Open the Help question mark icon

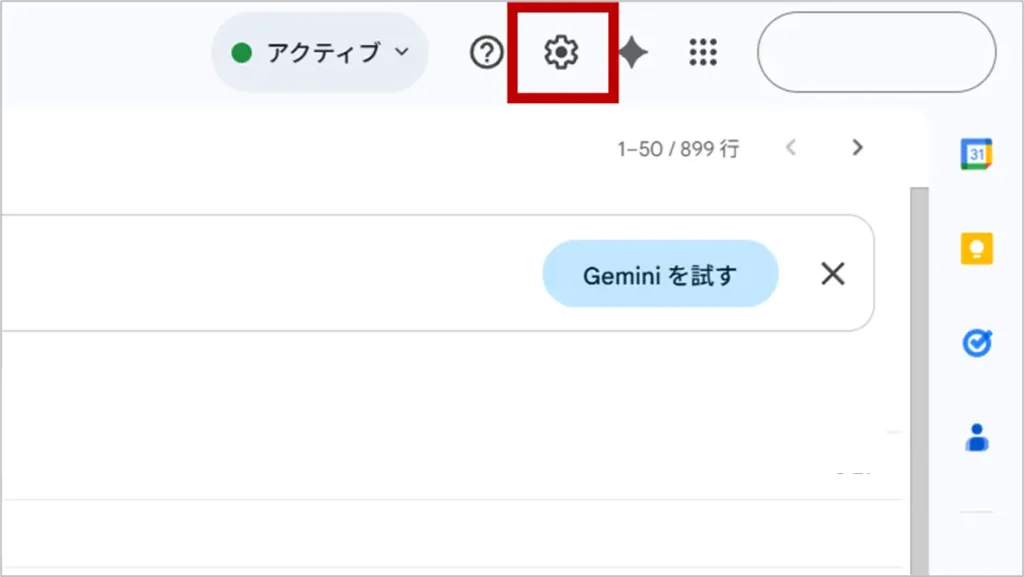pos(486,52)
